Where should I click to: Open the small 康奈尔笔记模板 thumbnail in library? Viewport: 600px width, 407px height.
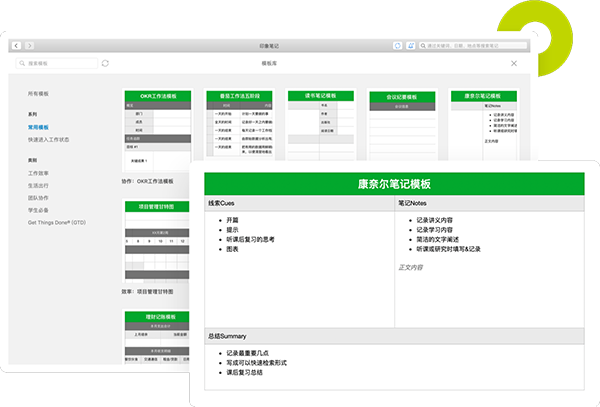(484, 124)
